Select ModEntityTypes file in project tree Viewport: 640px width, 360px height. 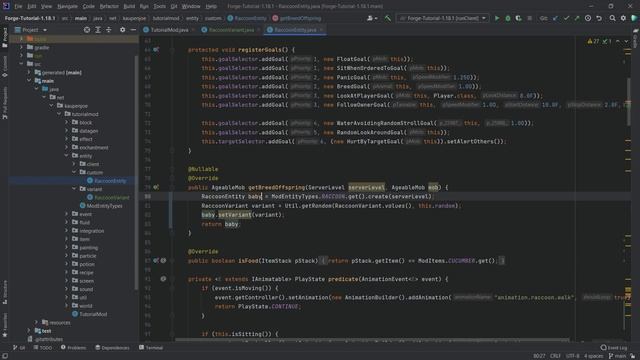(x=101, y=206)
